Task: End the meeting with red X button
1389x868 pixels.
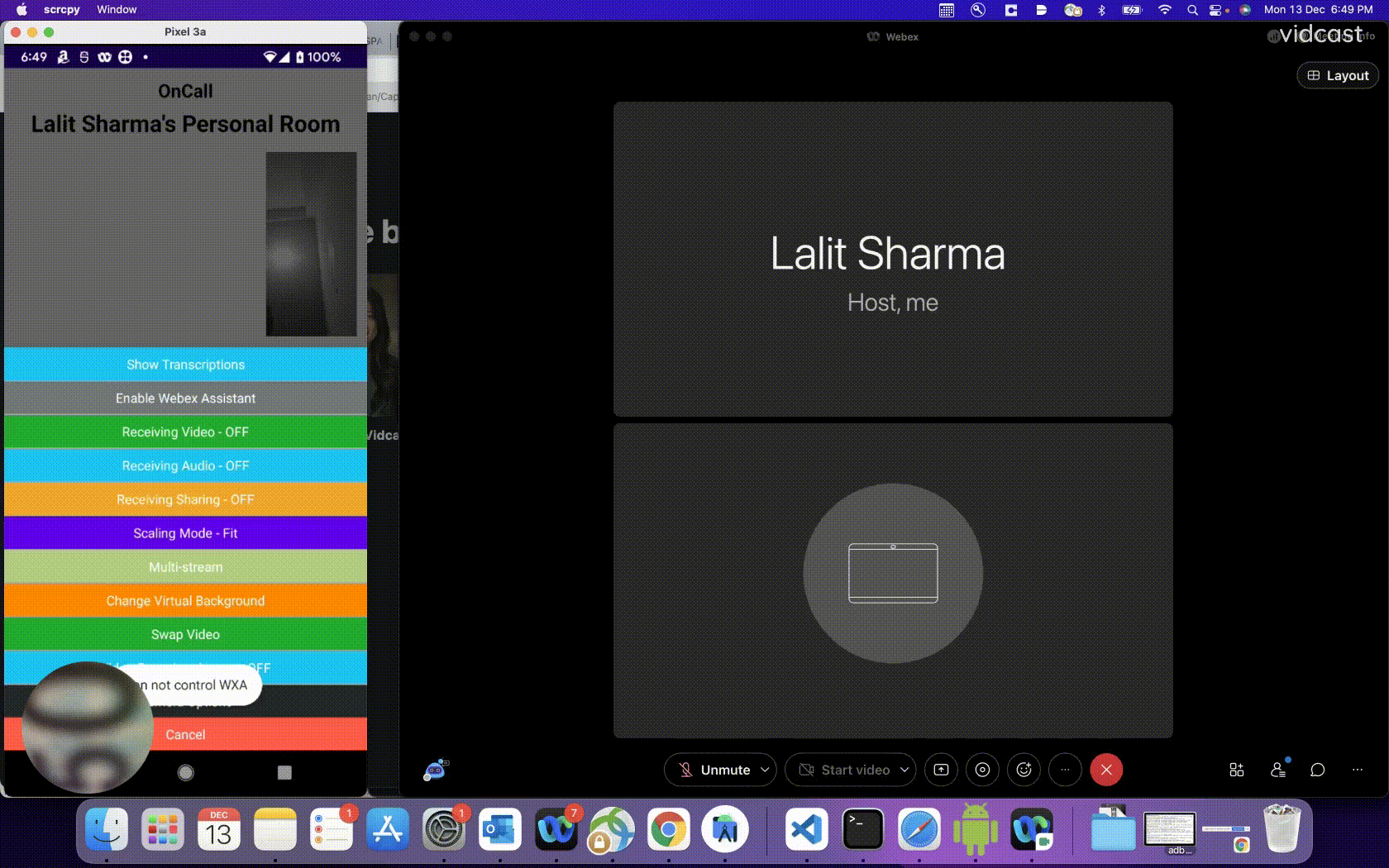Action: 1106,770
